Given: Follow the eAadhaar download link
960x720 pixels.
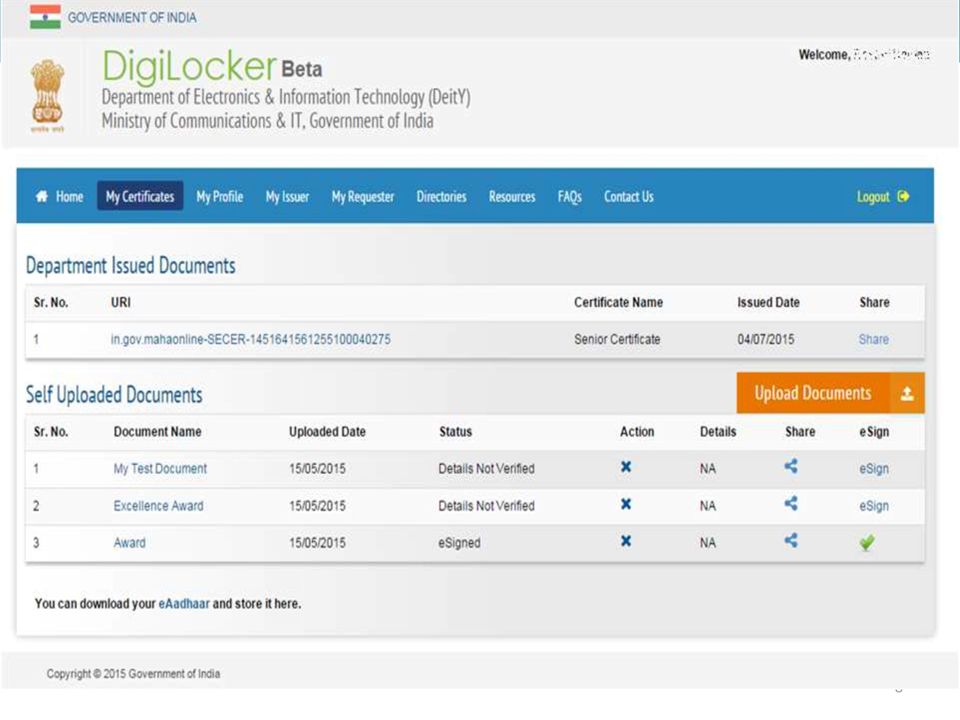Looking at the screenshot, I should click(184, 603).
